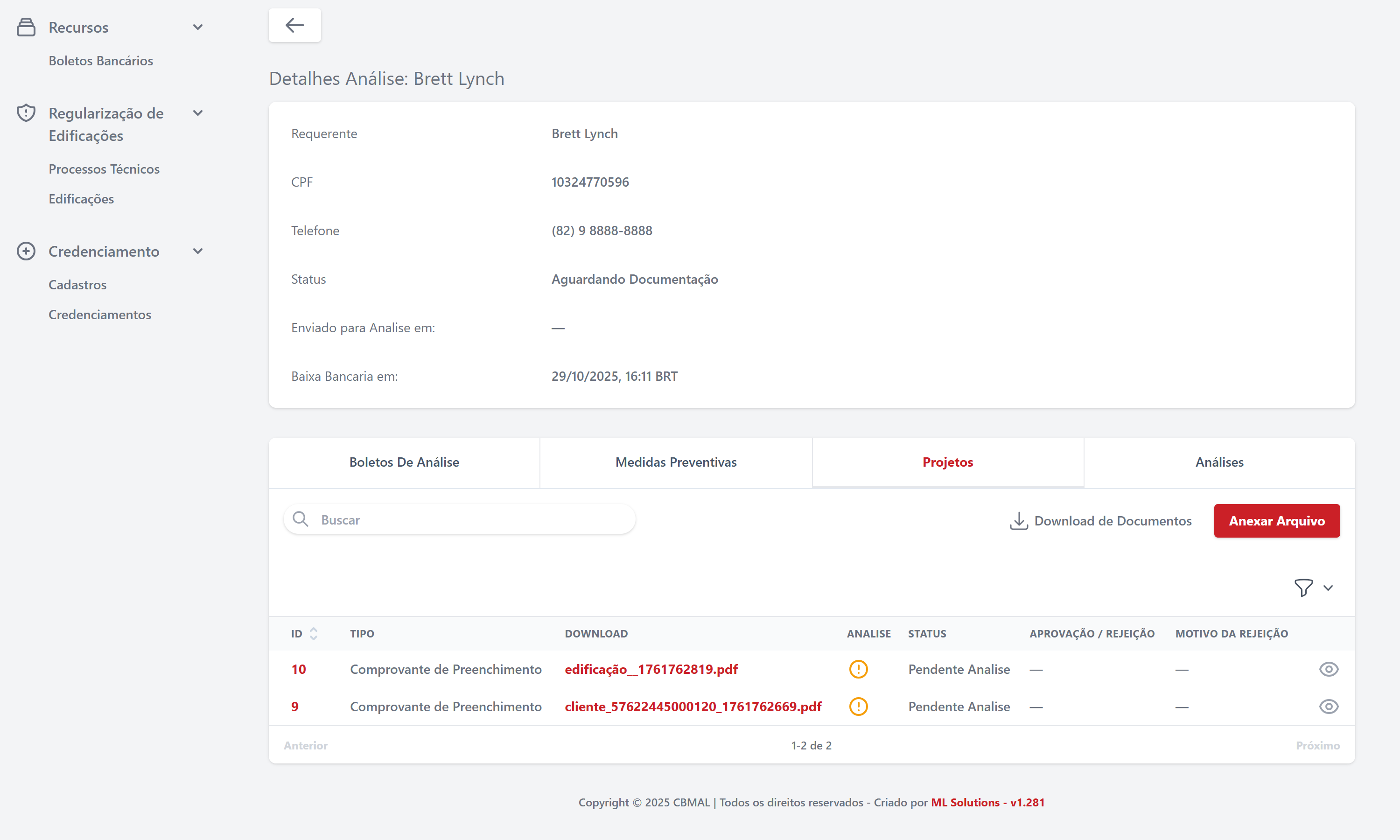Image resolution: width=1400 pixels, height=840 pixels.
Task: Focus the Buscar search field
Action: pyautogui.click(x=469, y=519)
